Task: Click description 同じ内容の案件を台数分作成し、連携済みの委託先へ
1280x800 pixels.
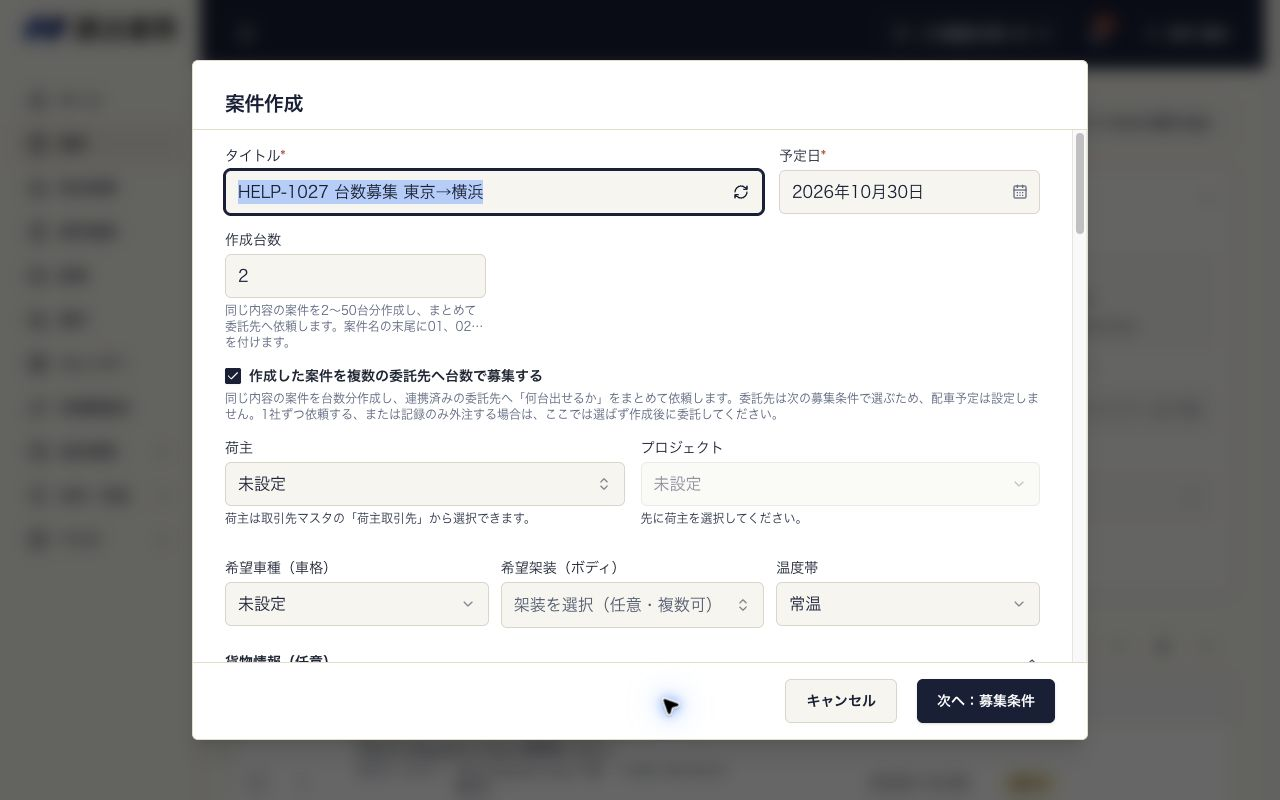Action: click(632, 406)
